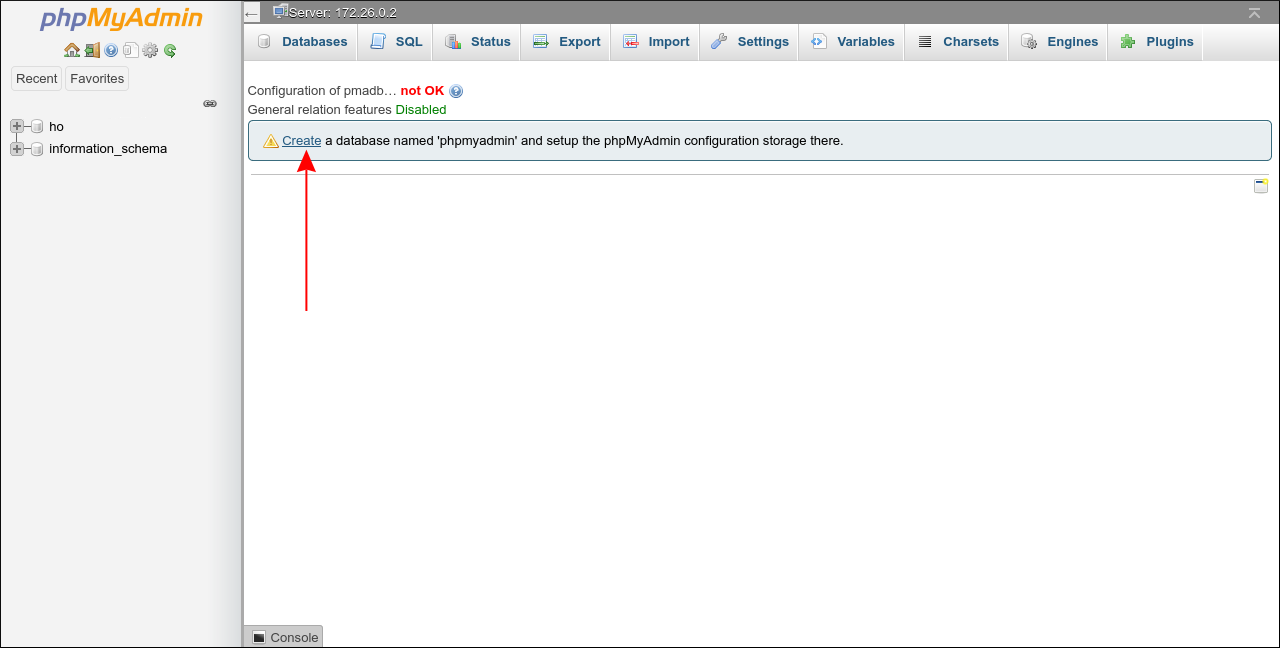1280x648 pixels.
Task: Open phpMyAdmin documentation via question mark icon
Action: point(111,48)
